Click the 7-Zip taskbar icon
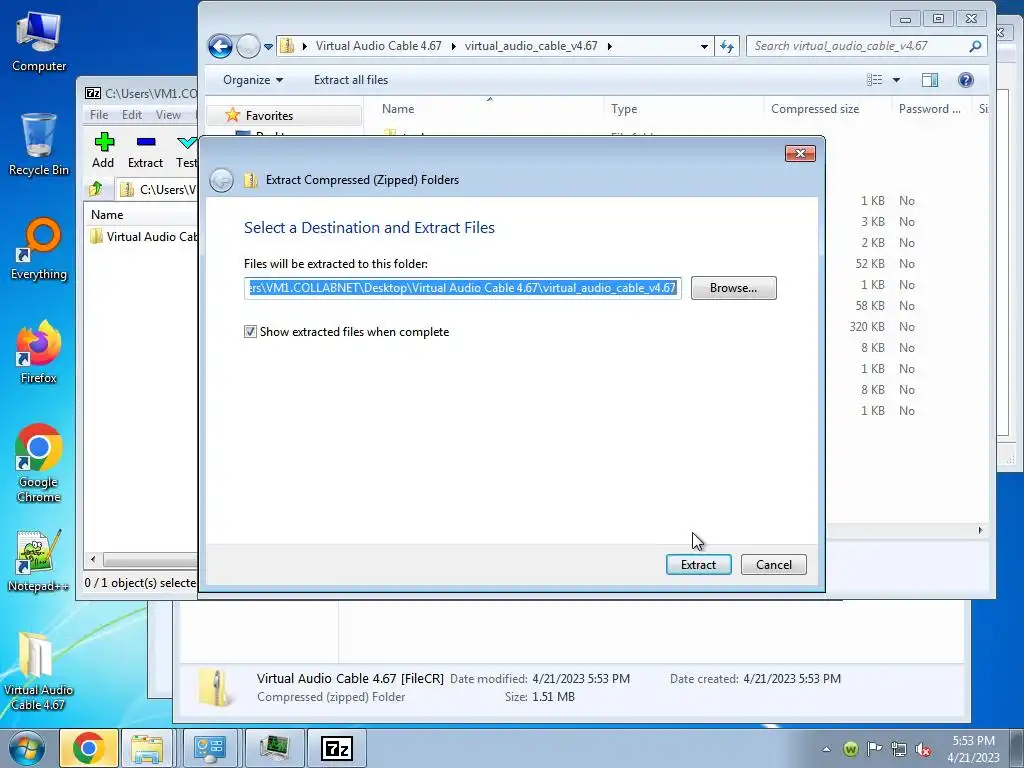1024x768 pixels. tap(337, 748)
